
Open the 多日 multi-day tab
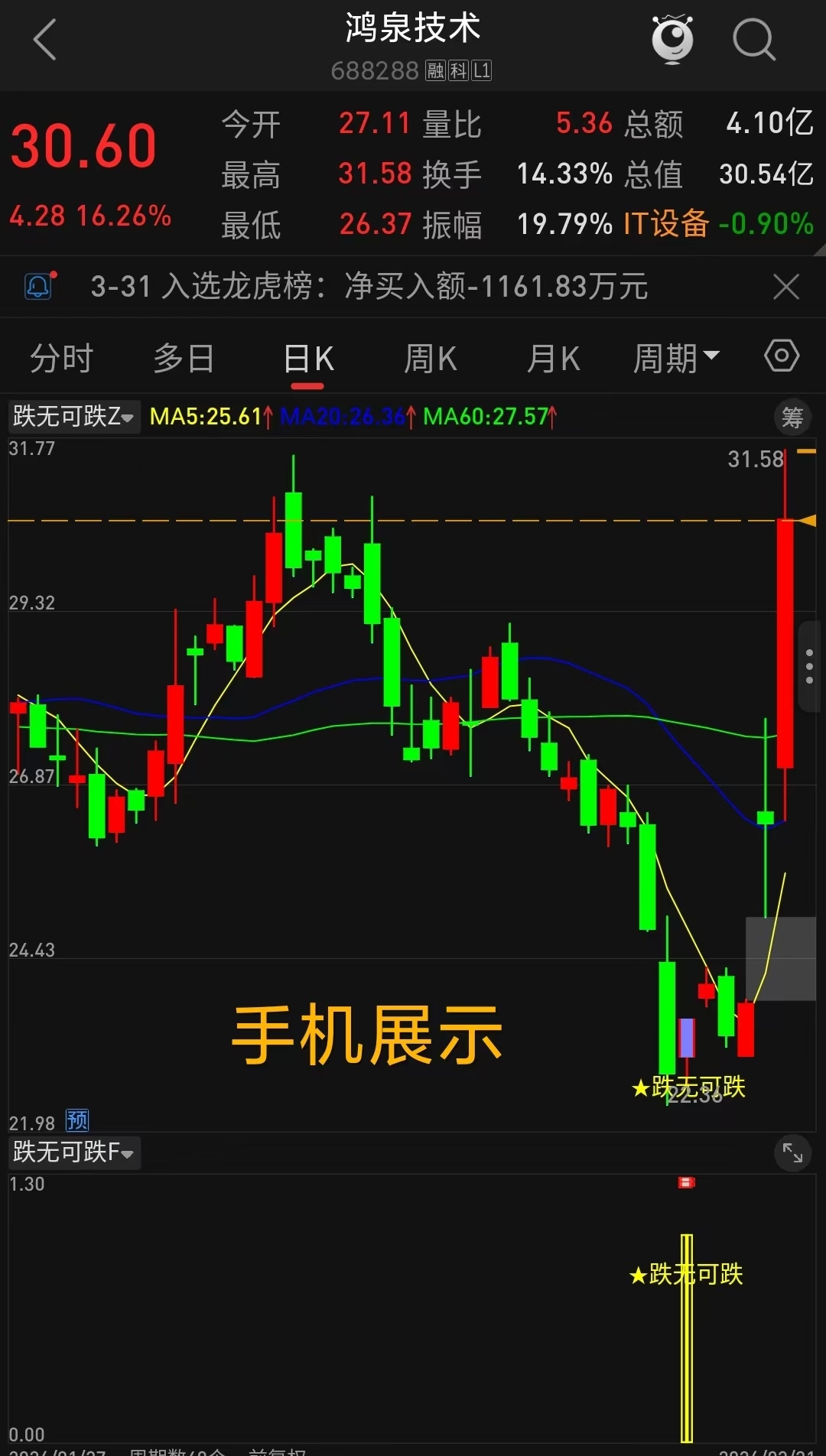[184, 358]
